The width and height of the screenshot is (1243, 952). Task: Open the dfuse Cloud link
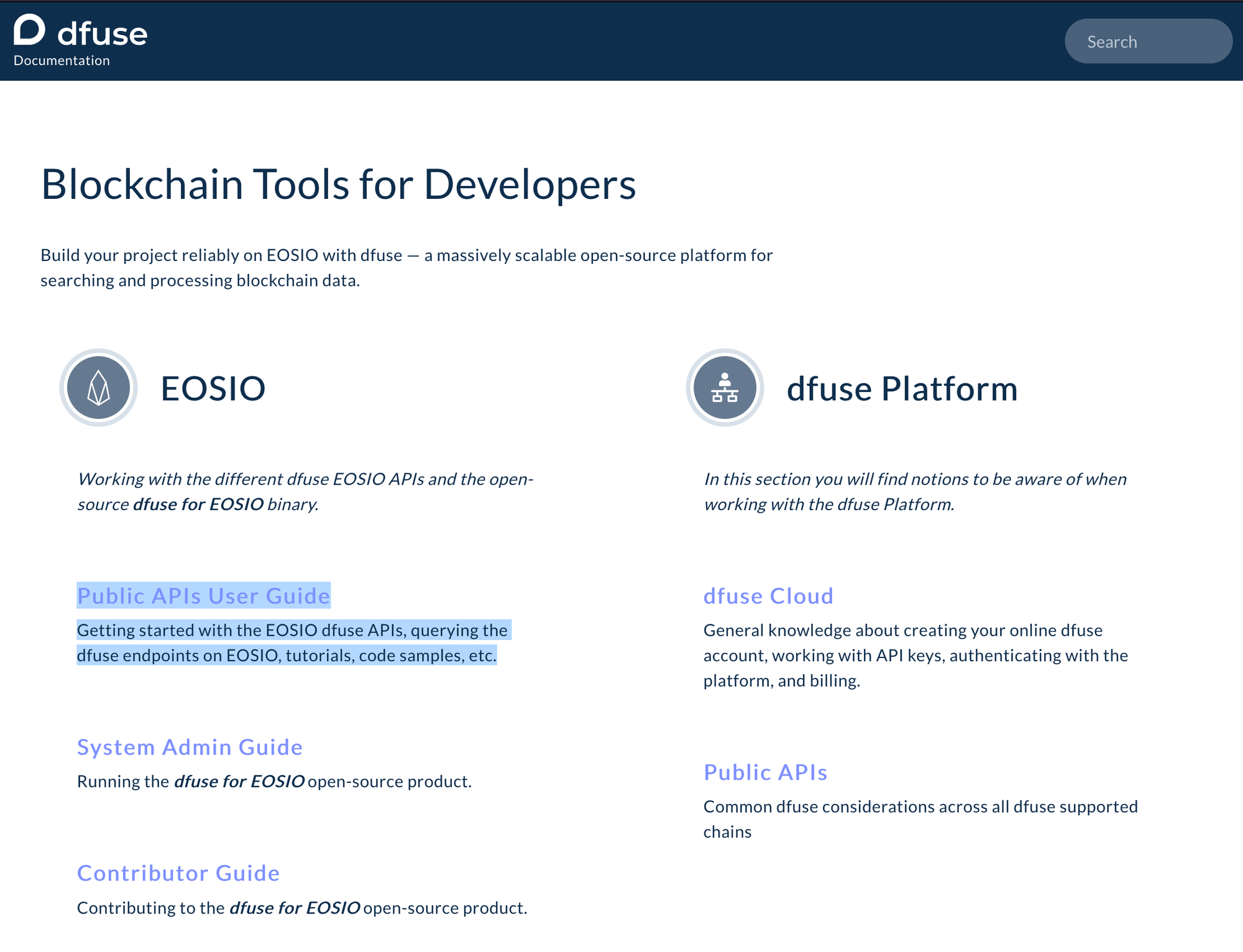768,596
